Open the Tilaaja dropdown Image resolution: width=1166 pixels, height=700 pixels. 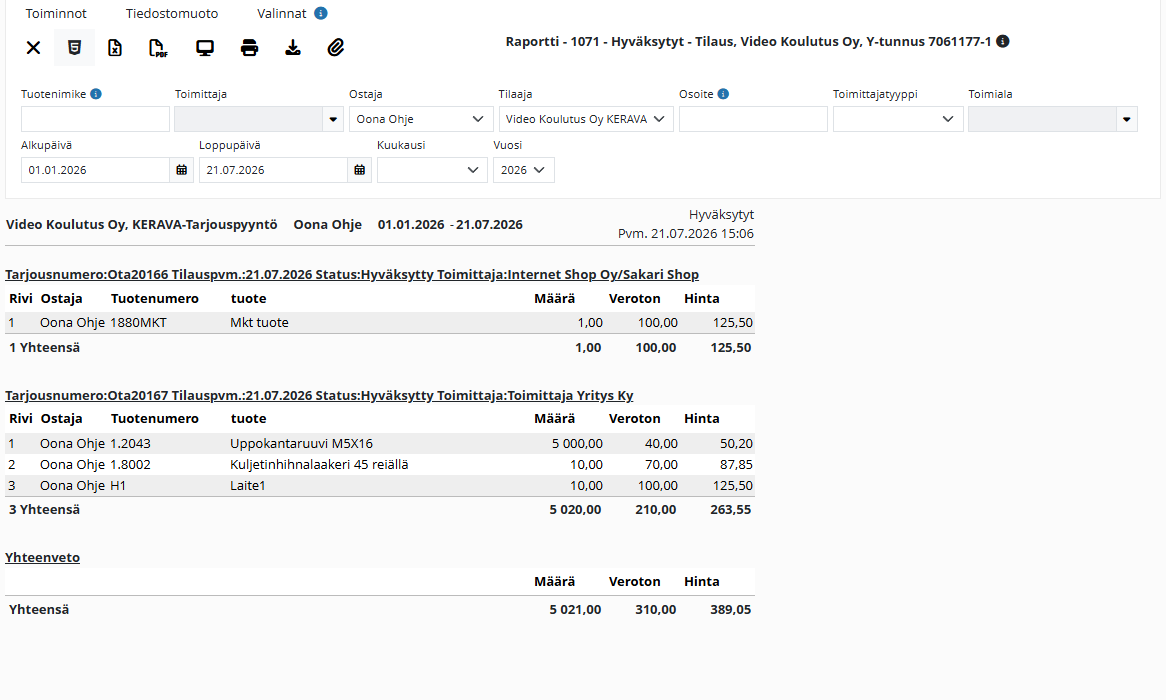pyautogui.click(x=586, y=119)
